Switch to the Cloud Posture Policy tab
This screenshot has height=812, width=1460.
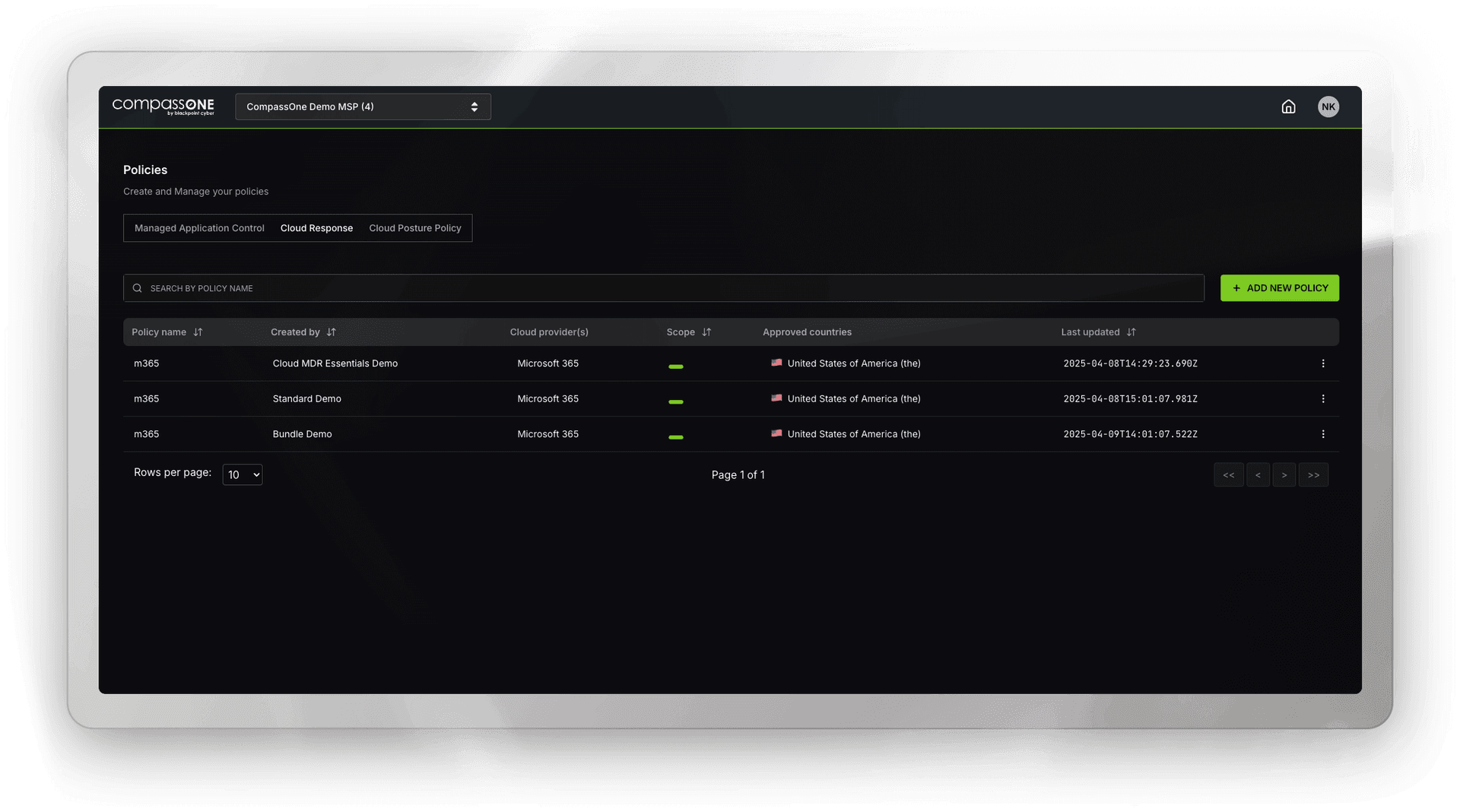coord(414,228)
